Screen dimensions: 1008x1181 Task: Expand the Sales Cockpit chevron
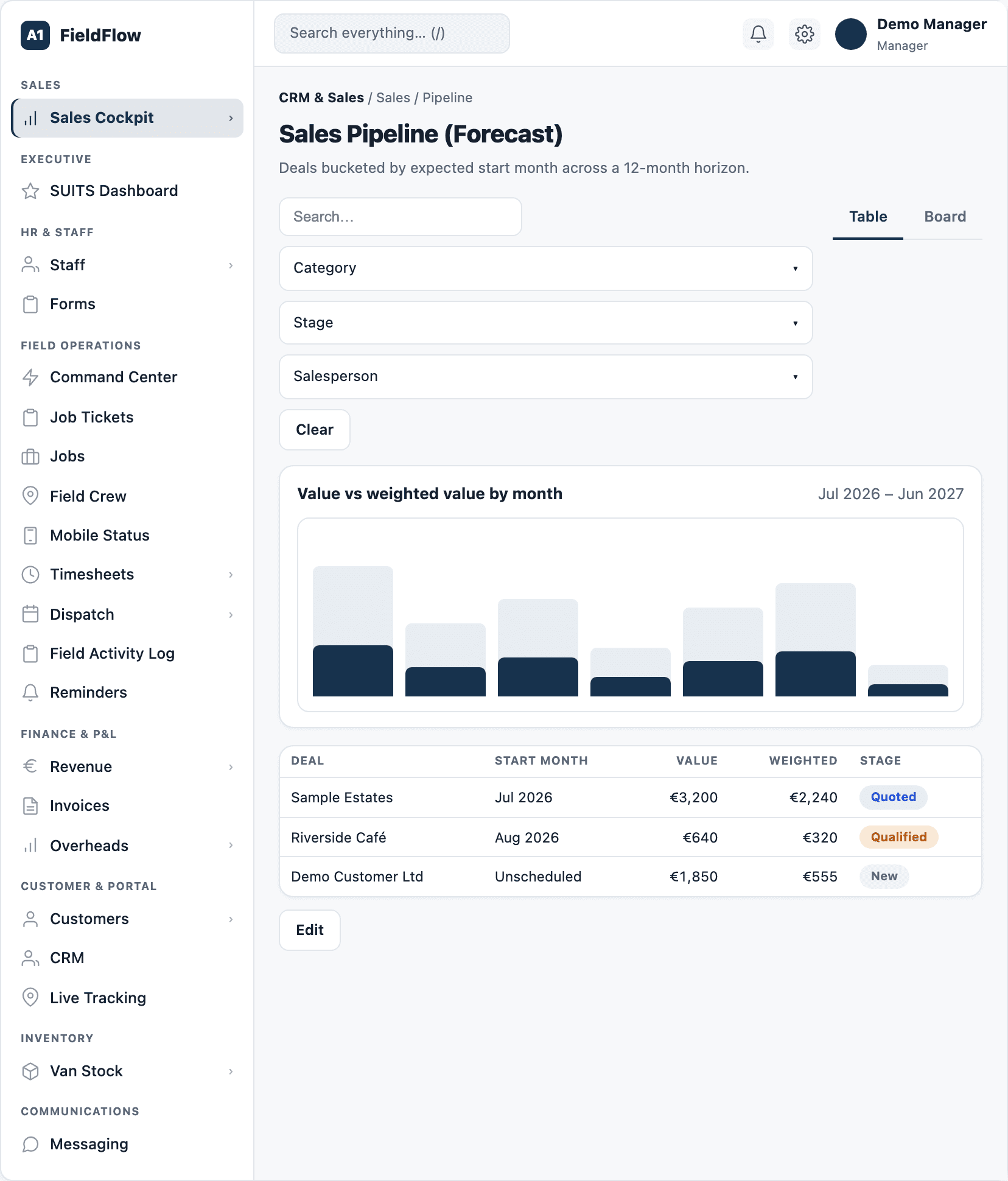tap(231, 118)
